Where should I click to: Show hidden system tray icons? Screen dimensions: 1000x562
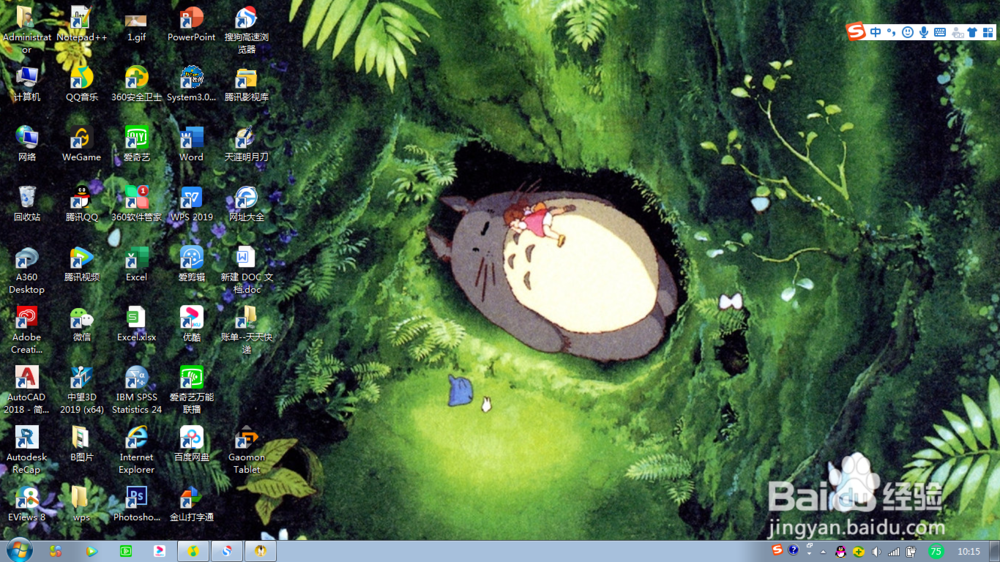pos(823,552)
